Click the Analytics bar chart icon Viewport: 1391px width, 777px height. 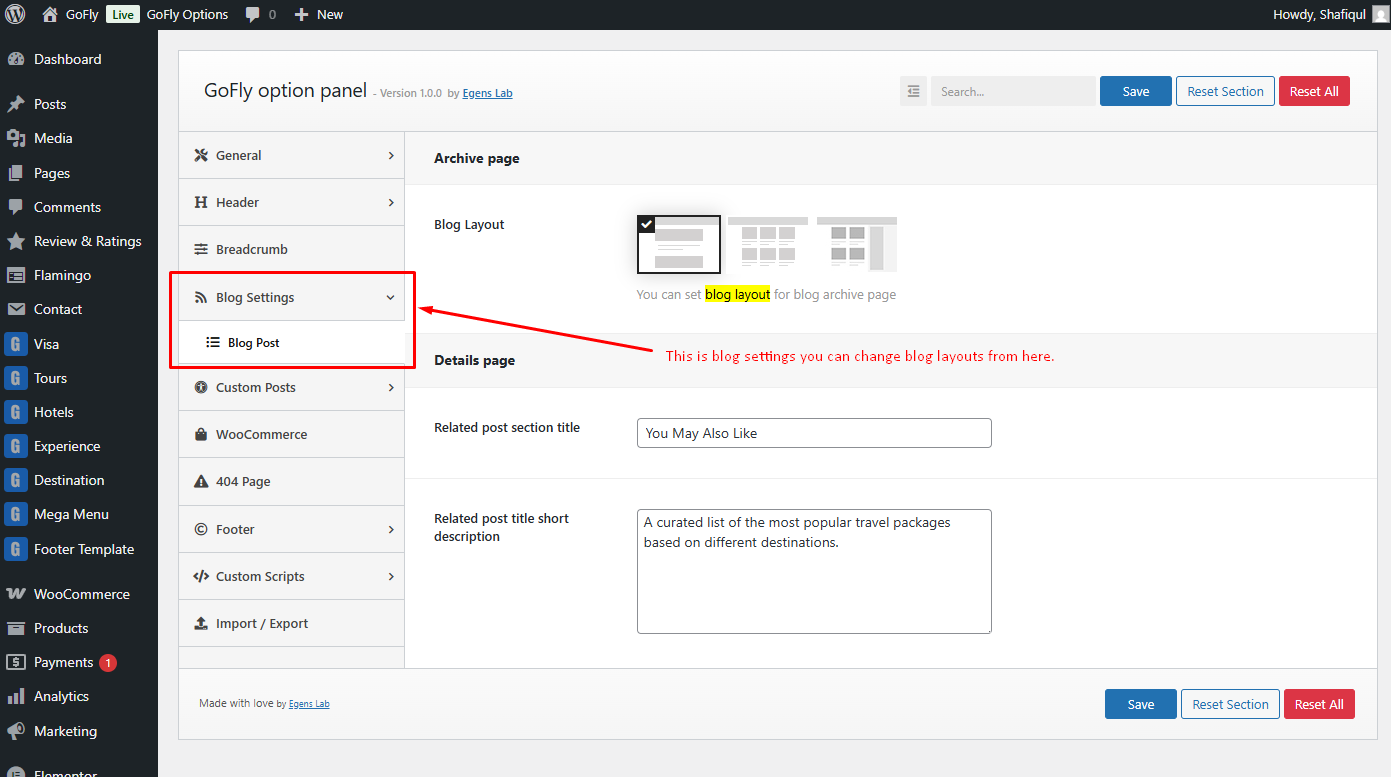click(16, 696)
